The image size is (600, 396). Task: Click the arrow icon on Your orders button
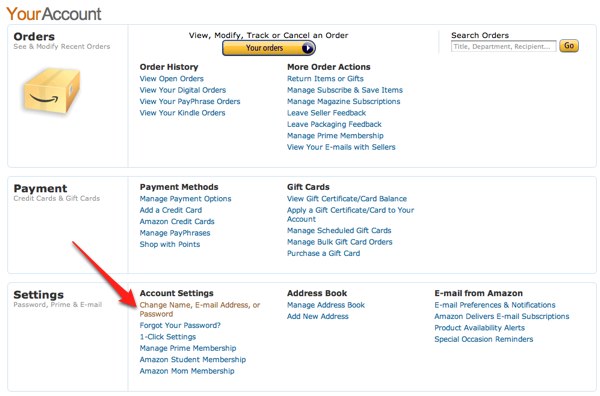click(x=308, y=48)
